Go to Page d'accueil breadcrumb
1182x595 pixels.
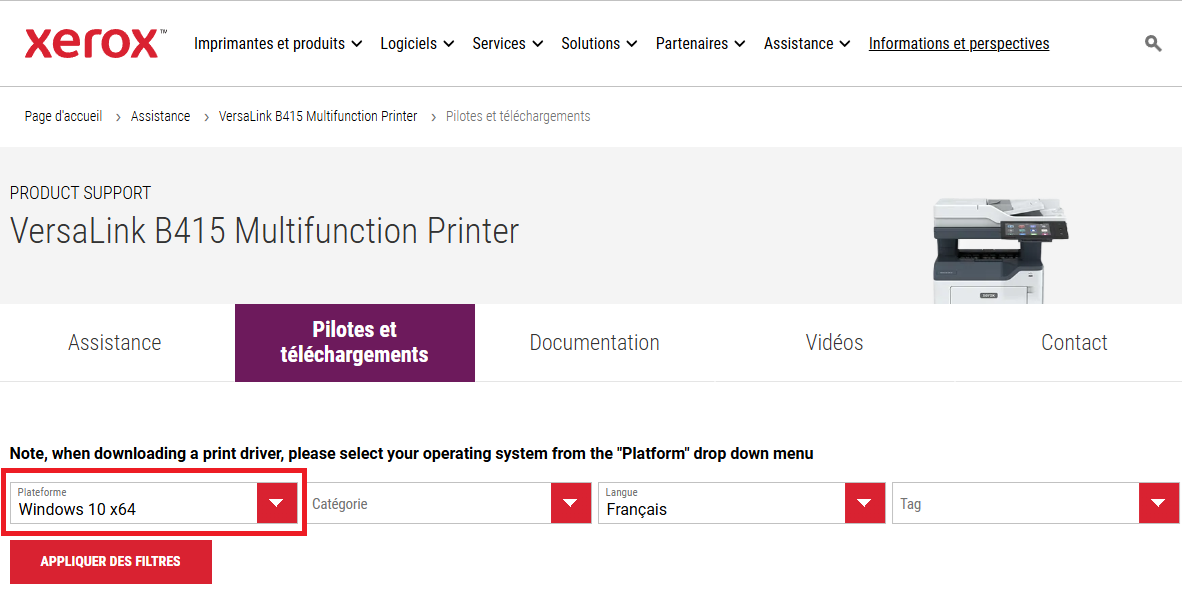[63, 116]
